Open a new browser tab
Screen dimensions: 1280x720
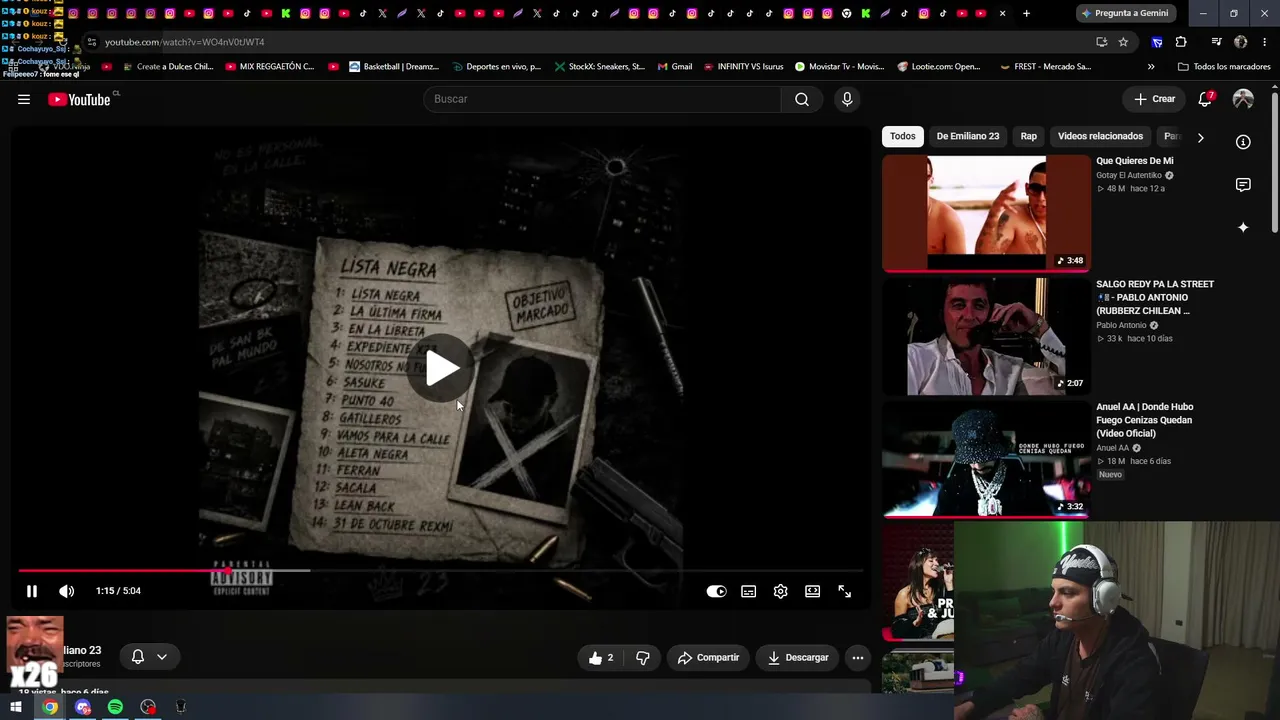[1026, 13]
